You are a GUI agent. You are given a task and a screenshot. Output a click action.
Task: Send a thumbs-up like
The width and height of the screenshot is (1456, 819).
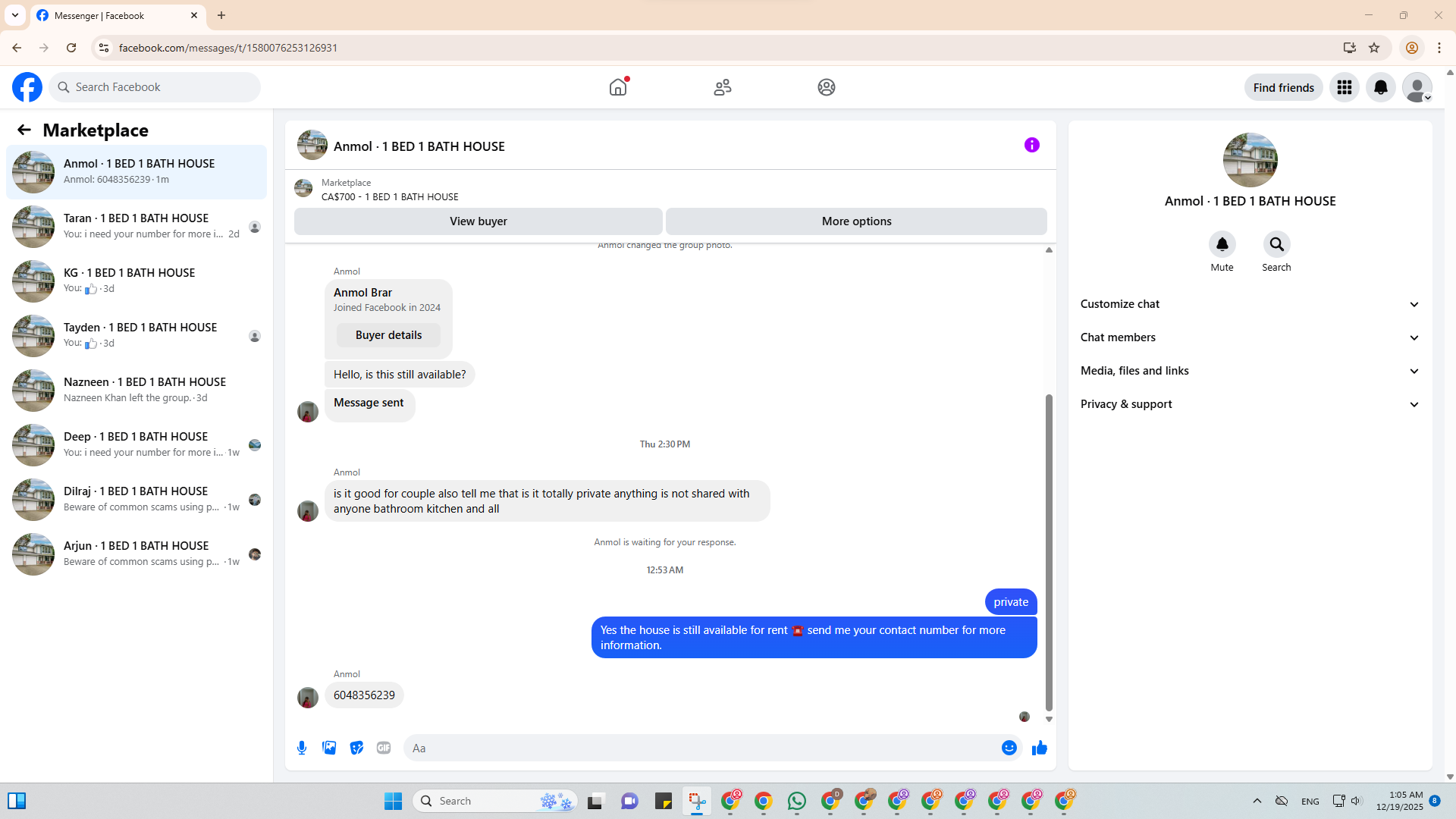(1039, 748)
